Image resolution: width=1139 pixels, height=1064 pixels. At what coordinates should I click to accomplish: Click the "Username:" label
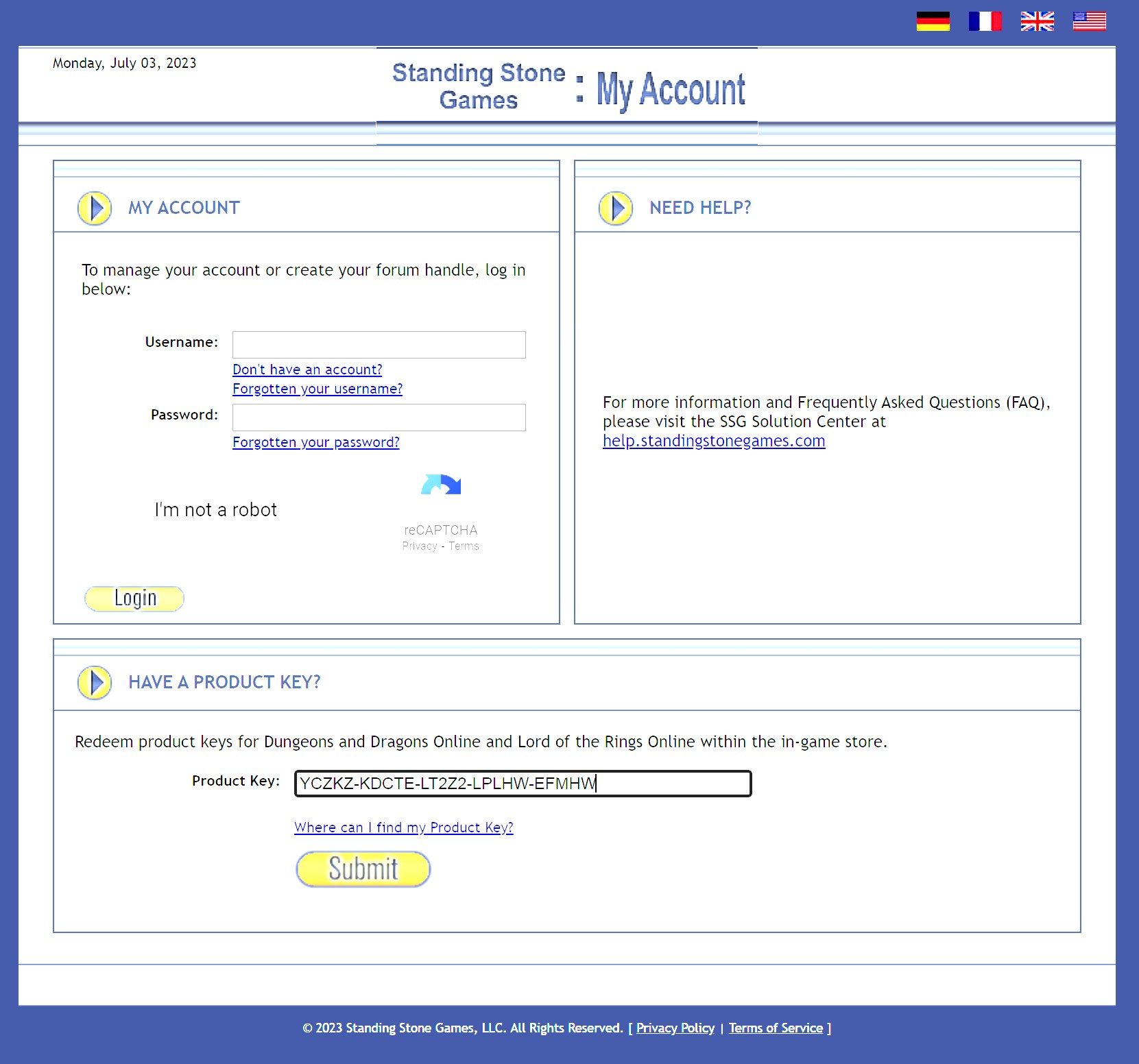tap(182, 342)
